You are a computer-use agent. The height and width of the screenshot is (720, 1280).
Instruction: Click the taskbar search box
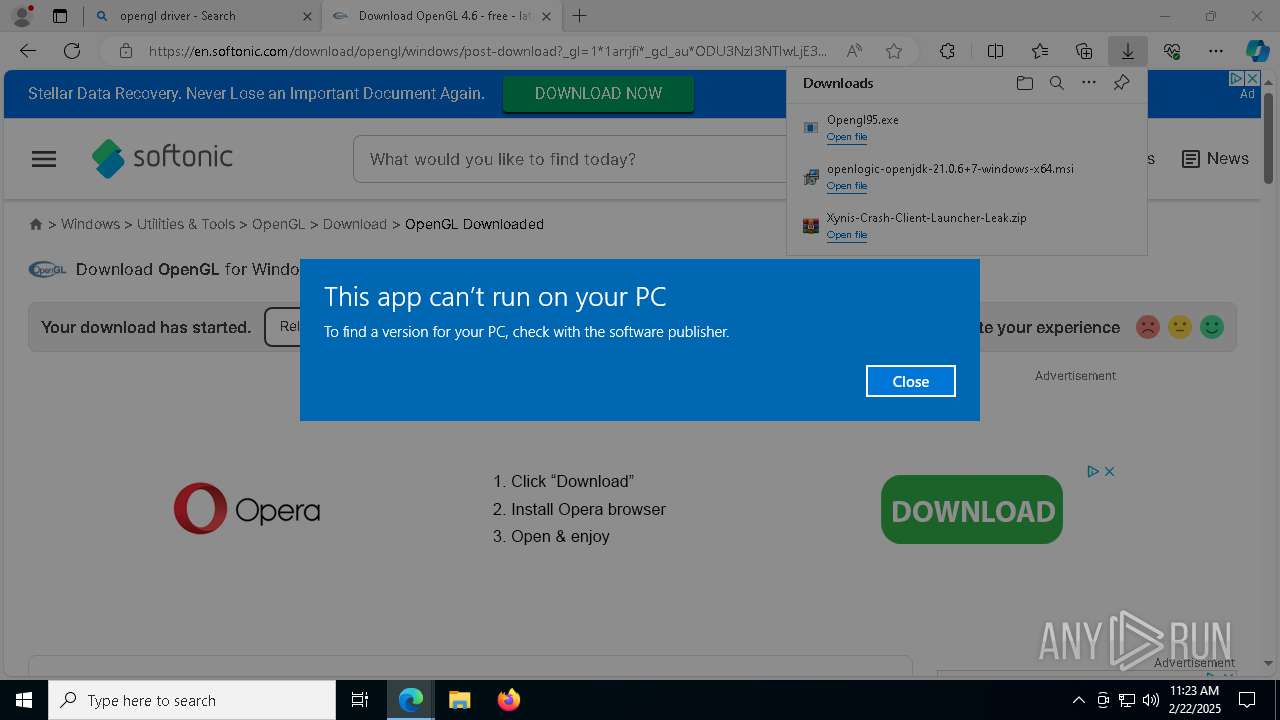click(x=192, y=700)
